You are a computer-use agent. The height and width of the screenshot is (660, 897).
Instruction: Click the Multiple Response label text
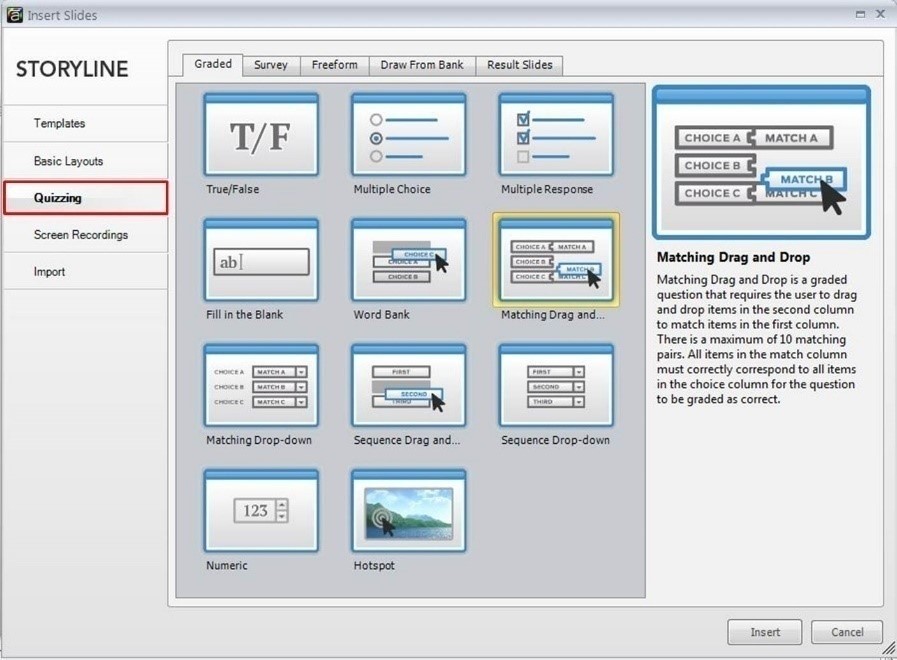[x=547, y=189]
